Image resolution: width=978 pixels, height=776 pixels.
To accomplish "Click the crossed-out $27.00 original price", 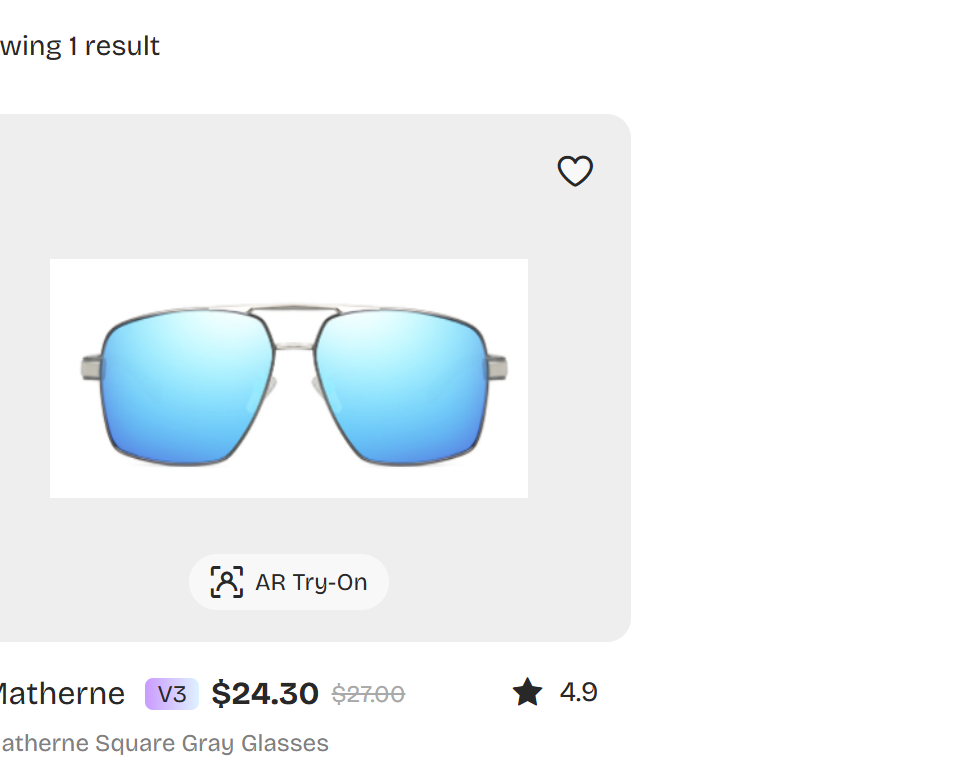I will pyautogui.click(x=368, y=693).
